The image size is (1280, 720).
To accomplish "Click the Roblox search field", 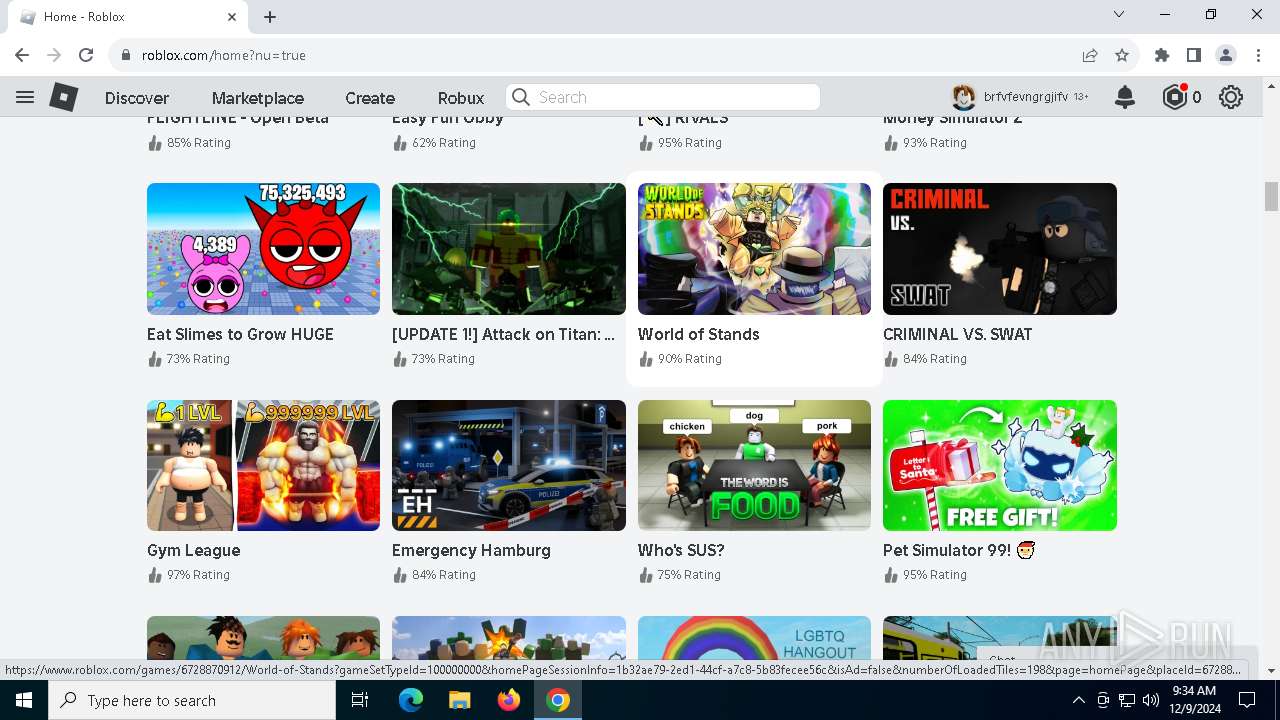I will (663, 97).
